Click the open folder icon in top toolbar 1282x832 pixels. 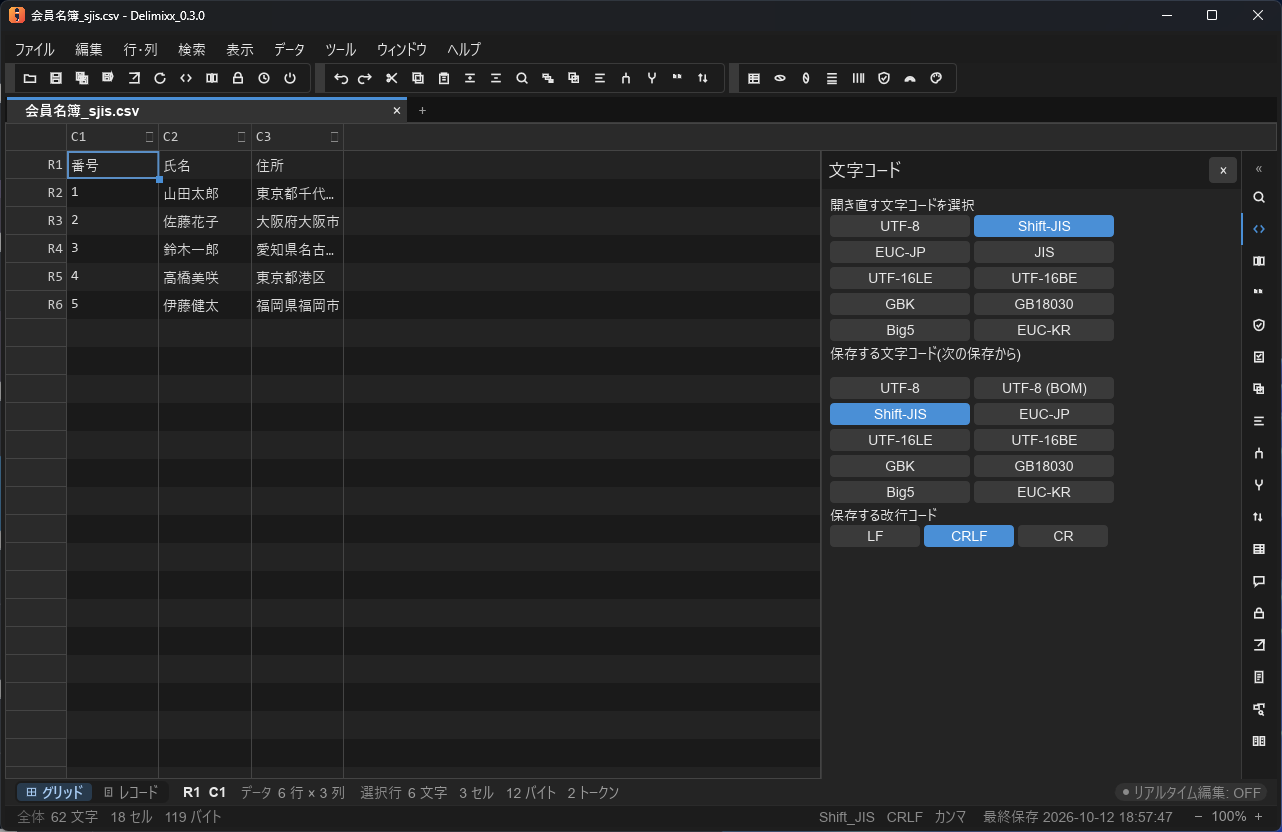(x=30, y=78)
